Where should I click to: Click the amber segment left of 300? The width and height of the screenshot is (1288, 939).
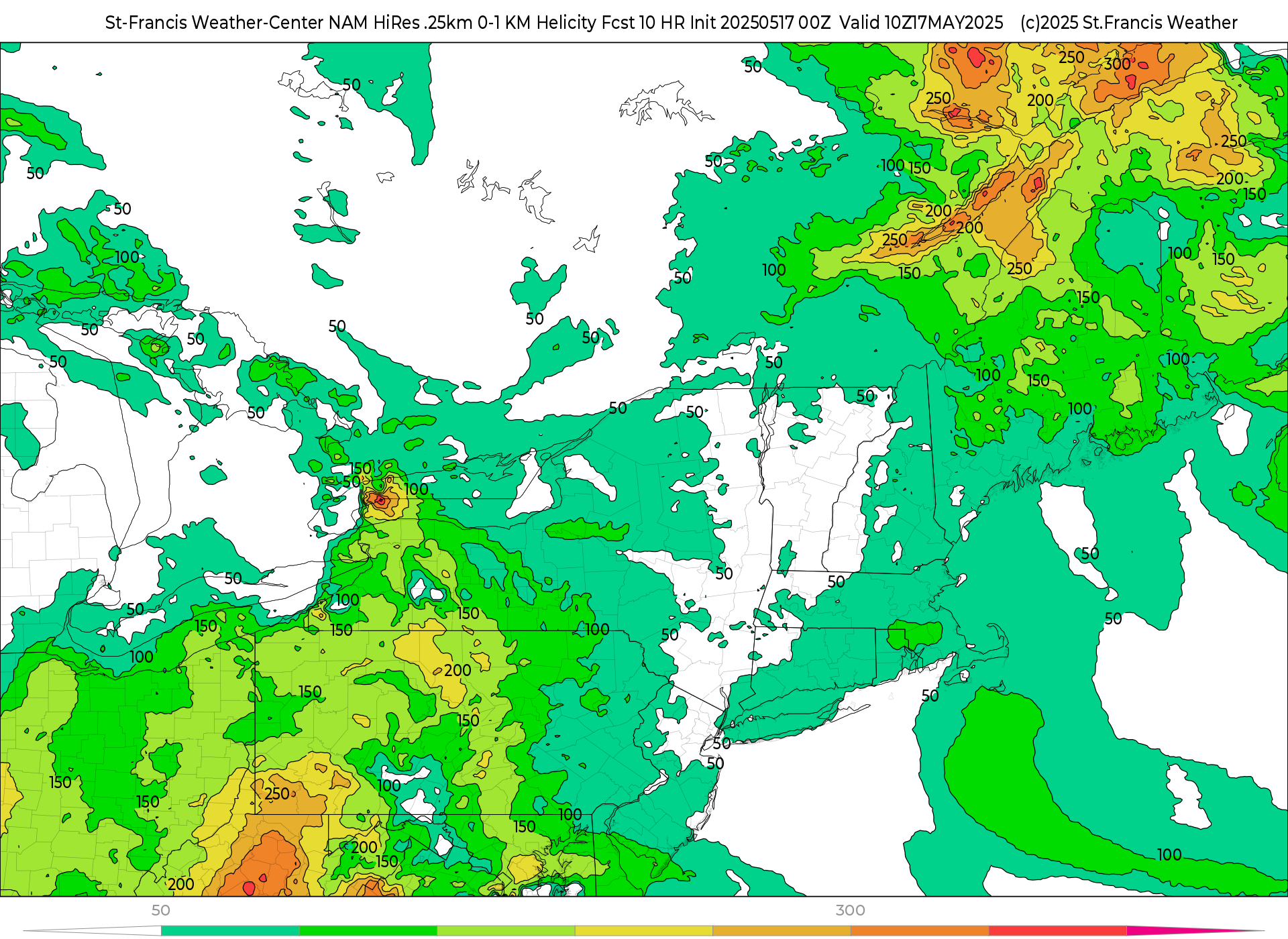tap(782, 931)
